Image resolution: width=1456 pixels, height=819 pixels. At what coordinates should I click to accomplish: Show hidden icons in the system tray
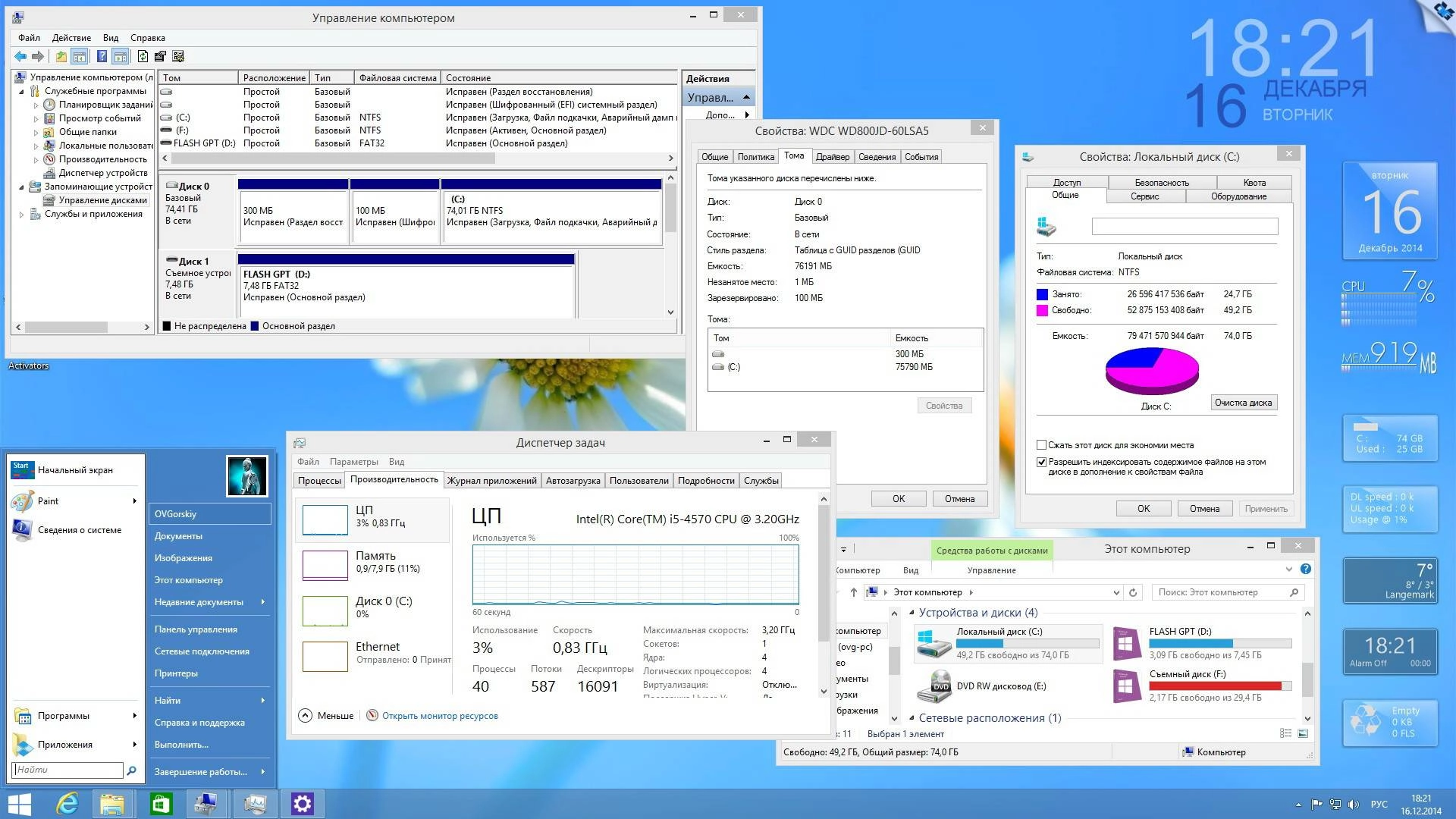(1298, 804)
